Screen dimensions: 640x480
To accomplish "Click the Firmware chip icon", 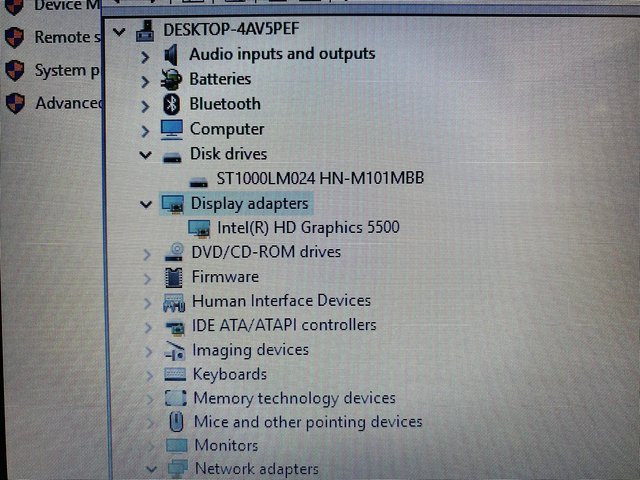I will (x=173, y=277).
